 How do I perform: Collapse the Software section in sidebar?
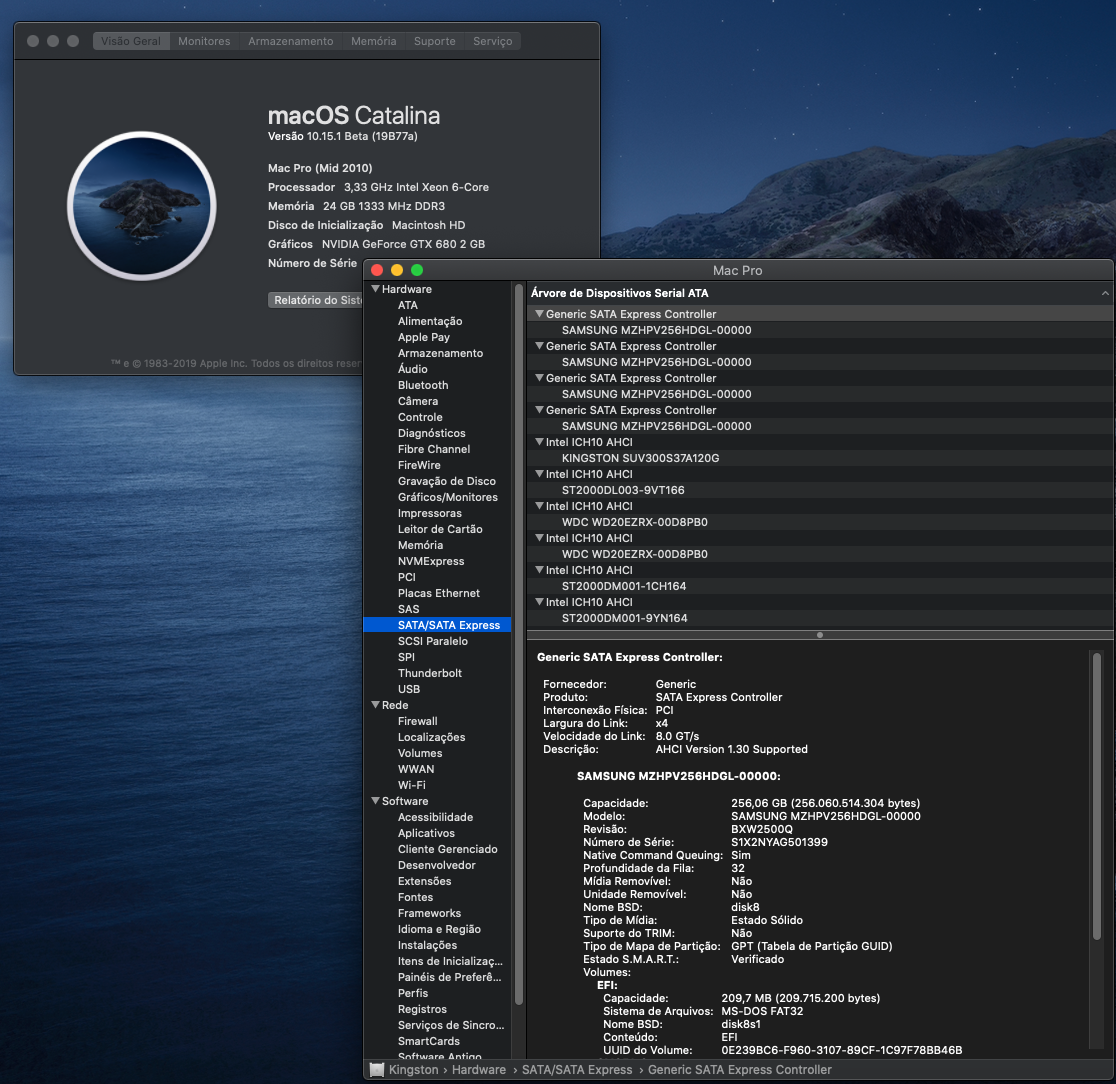[x=376, y=801]
